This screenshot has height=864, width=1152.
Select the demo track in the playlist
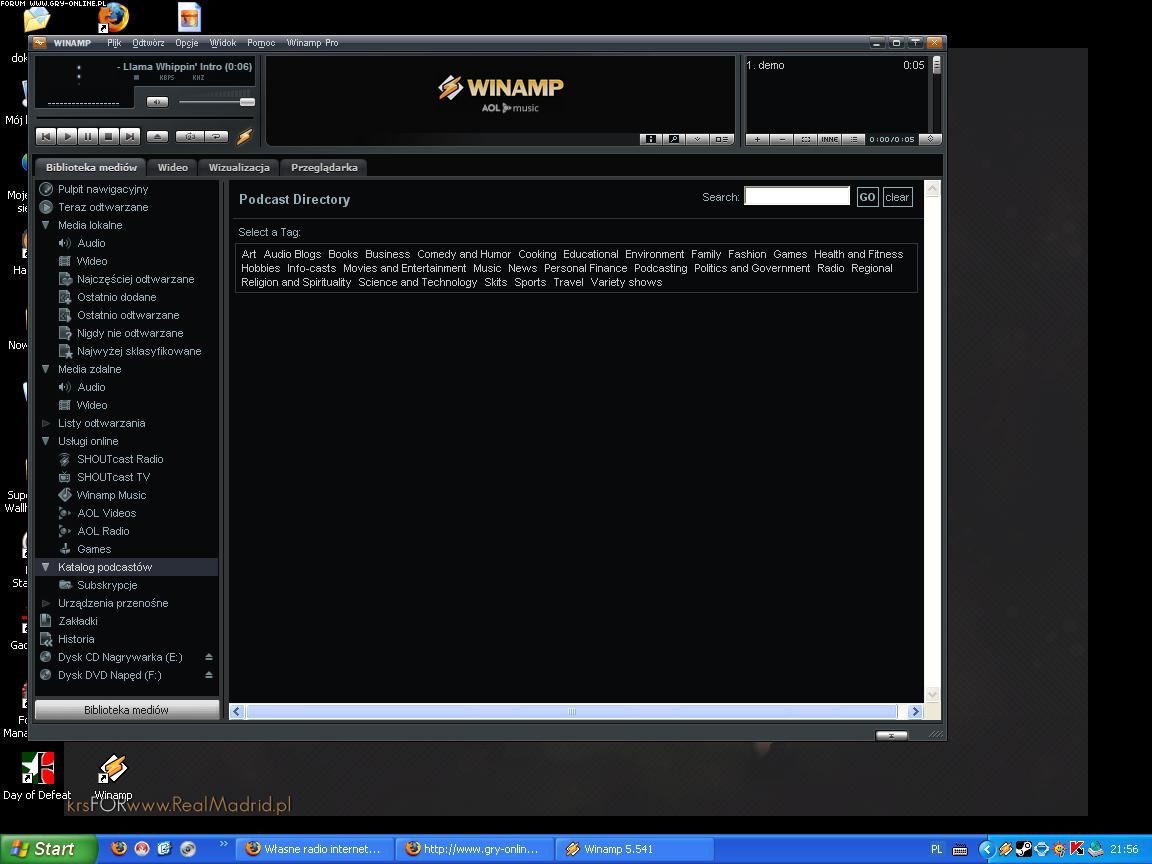(835, 65)
